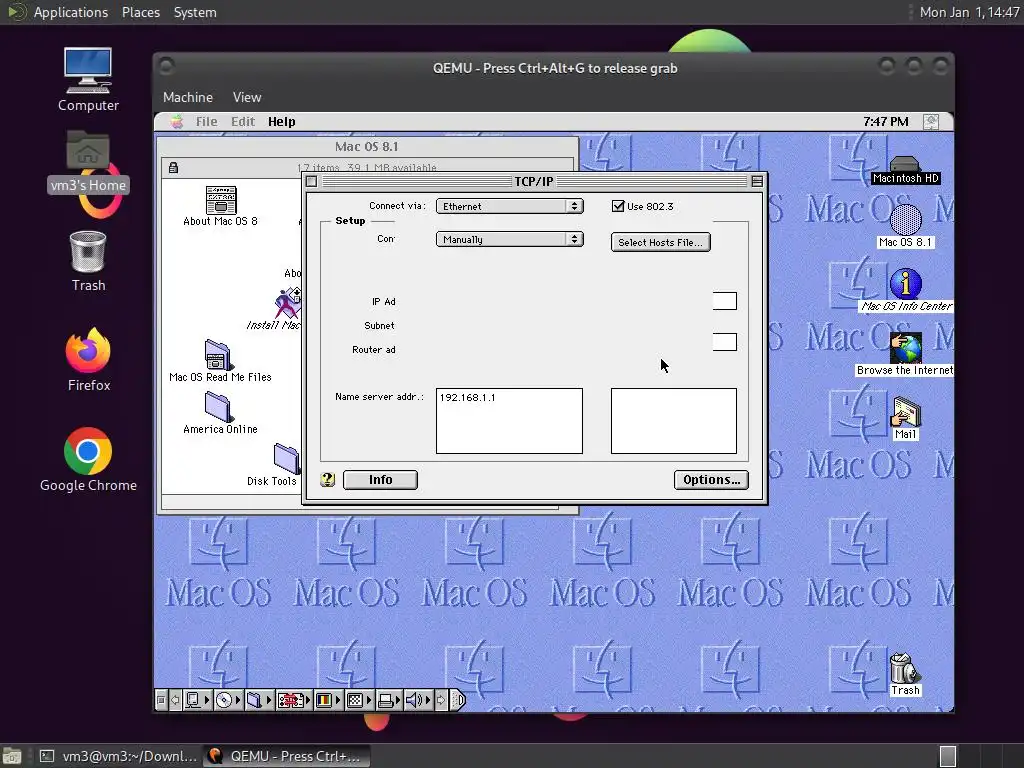Image resolution: width=1024 pixels, height=768 pixels.
Task: Open the CD player Control Strip module
Action: click(227, 700)
